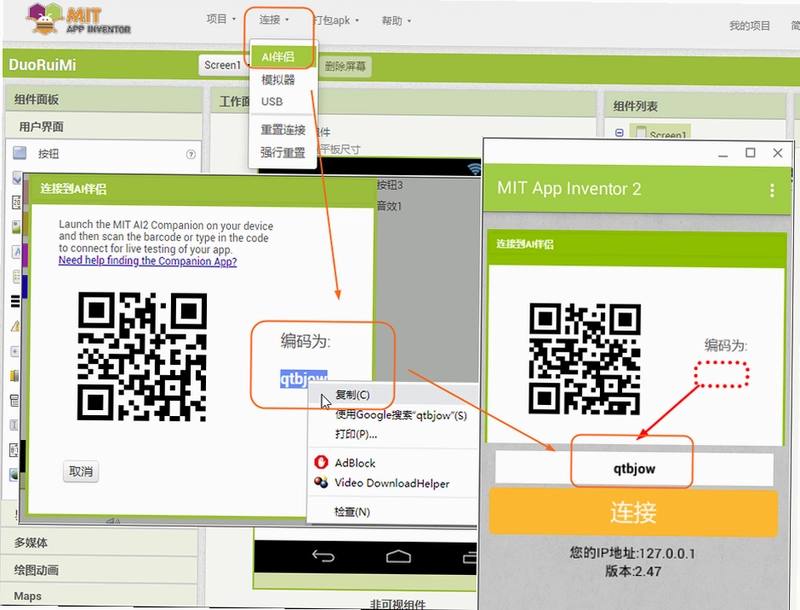Open the 帮助 menu

coord(396,21)
